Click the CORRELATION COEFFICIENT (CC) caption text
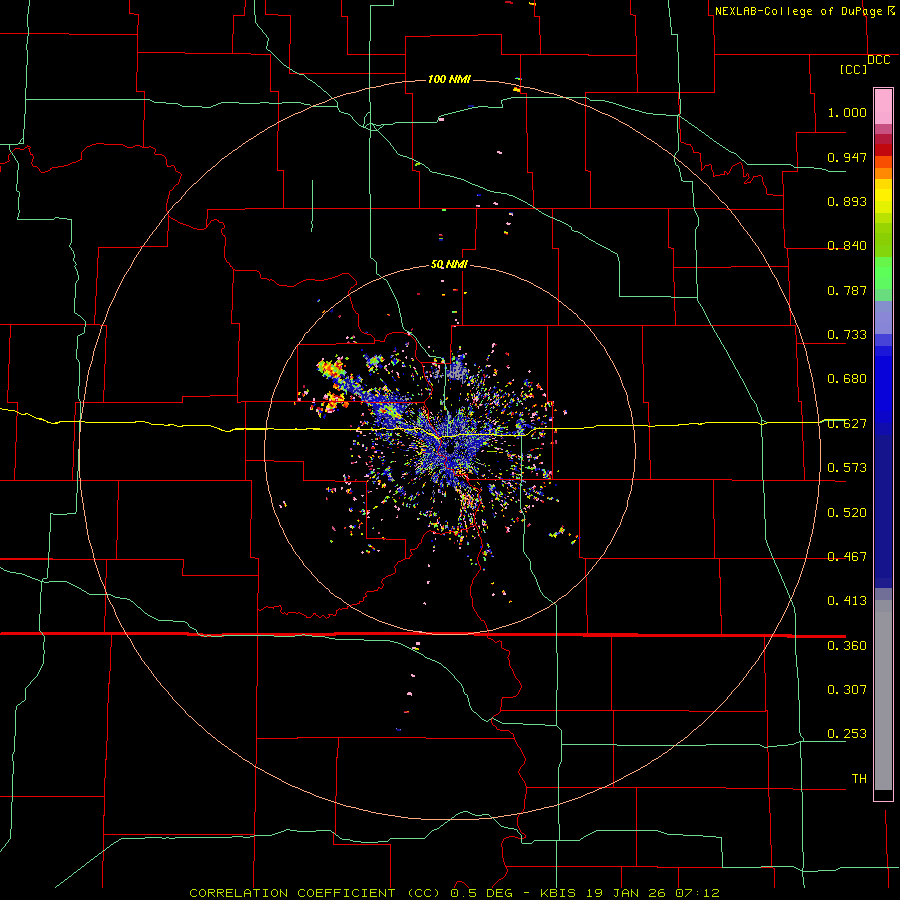 [x=316, y=893]
